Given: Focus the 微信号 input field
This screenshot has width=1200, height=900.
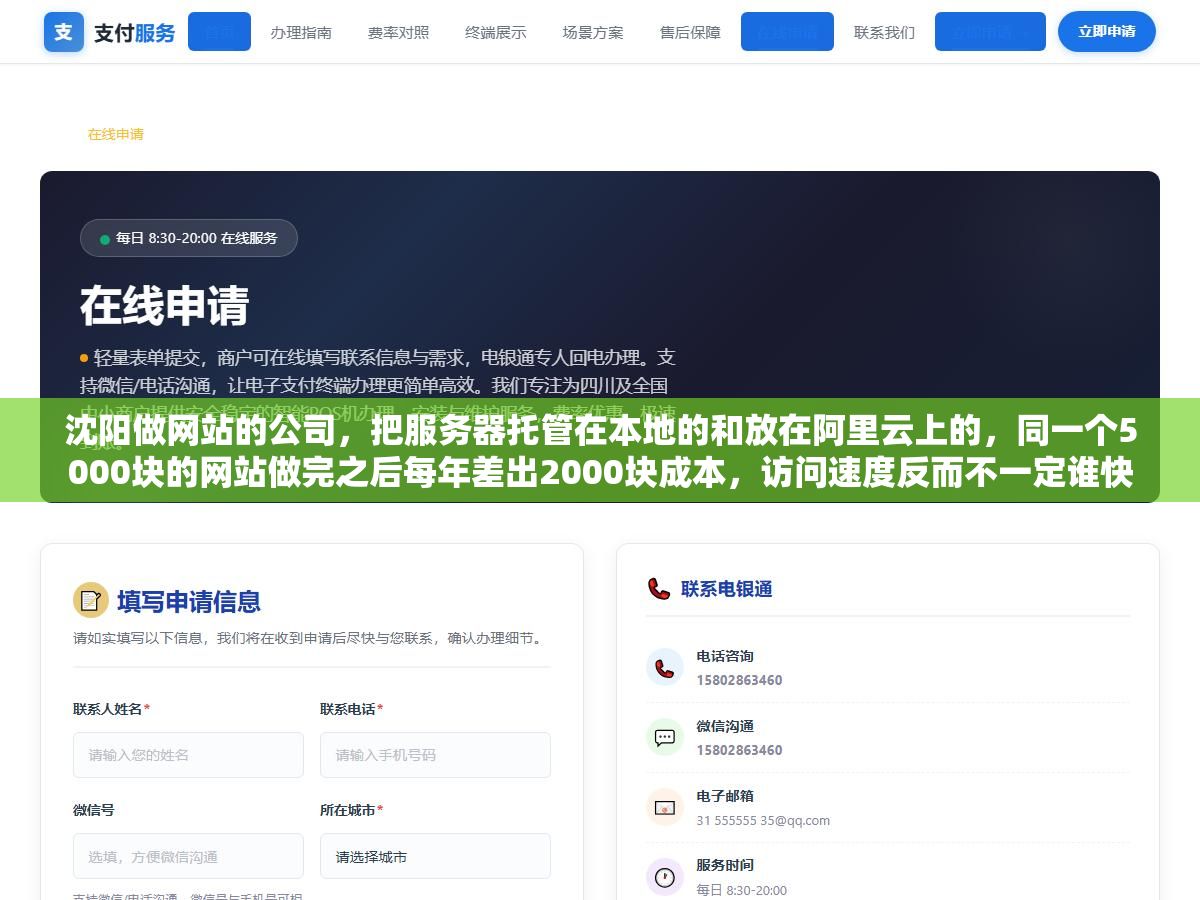Looking at the screenshot, I should [188, 856].
